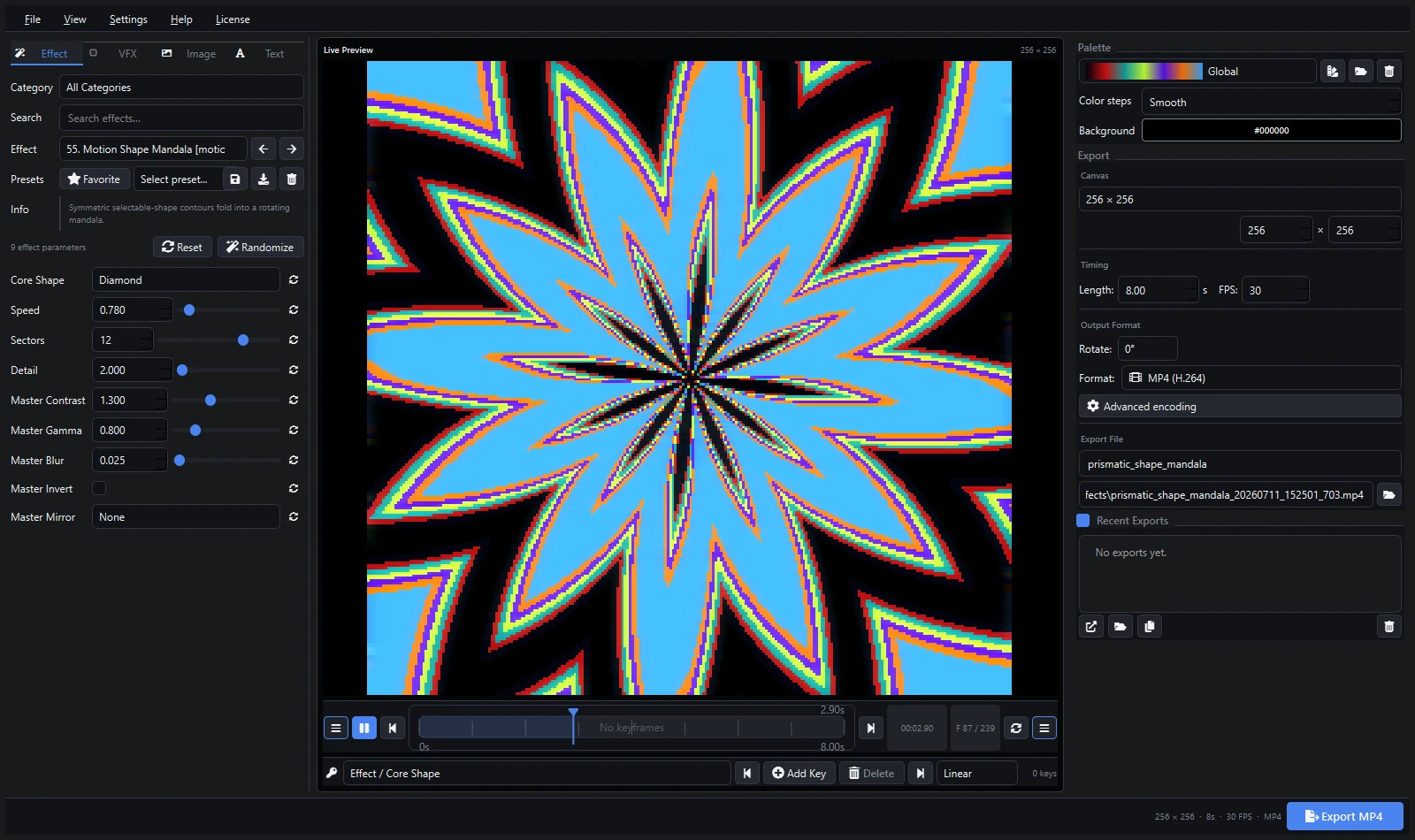Reset Master Gamma parameter
Image resolution: width=1415 pixels, height=840 pixels.
(294, 431)
